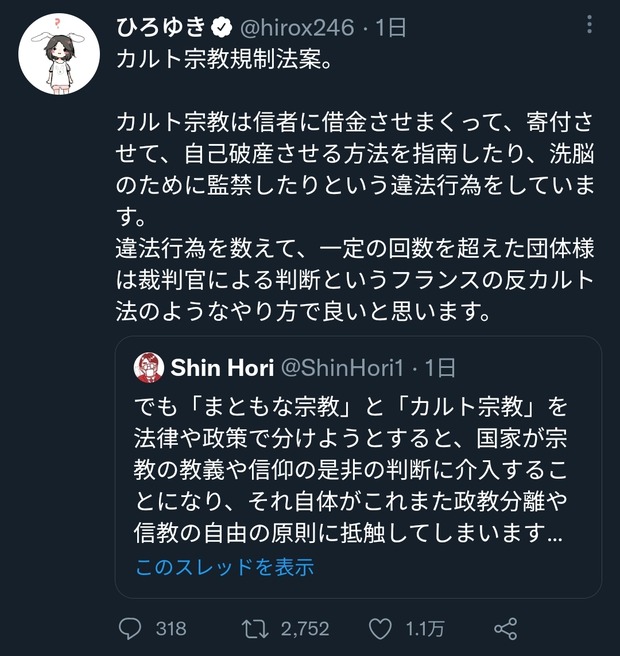Click the quoted tweet's 1日 timestamp

pyautogui.click(x=440, y=368)
